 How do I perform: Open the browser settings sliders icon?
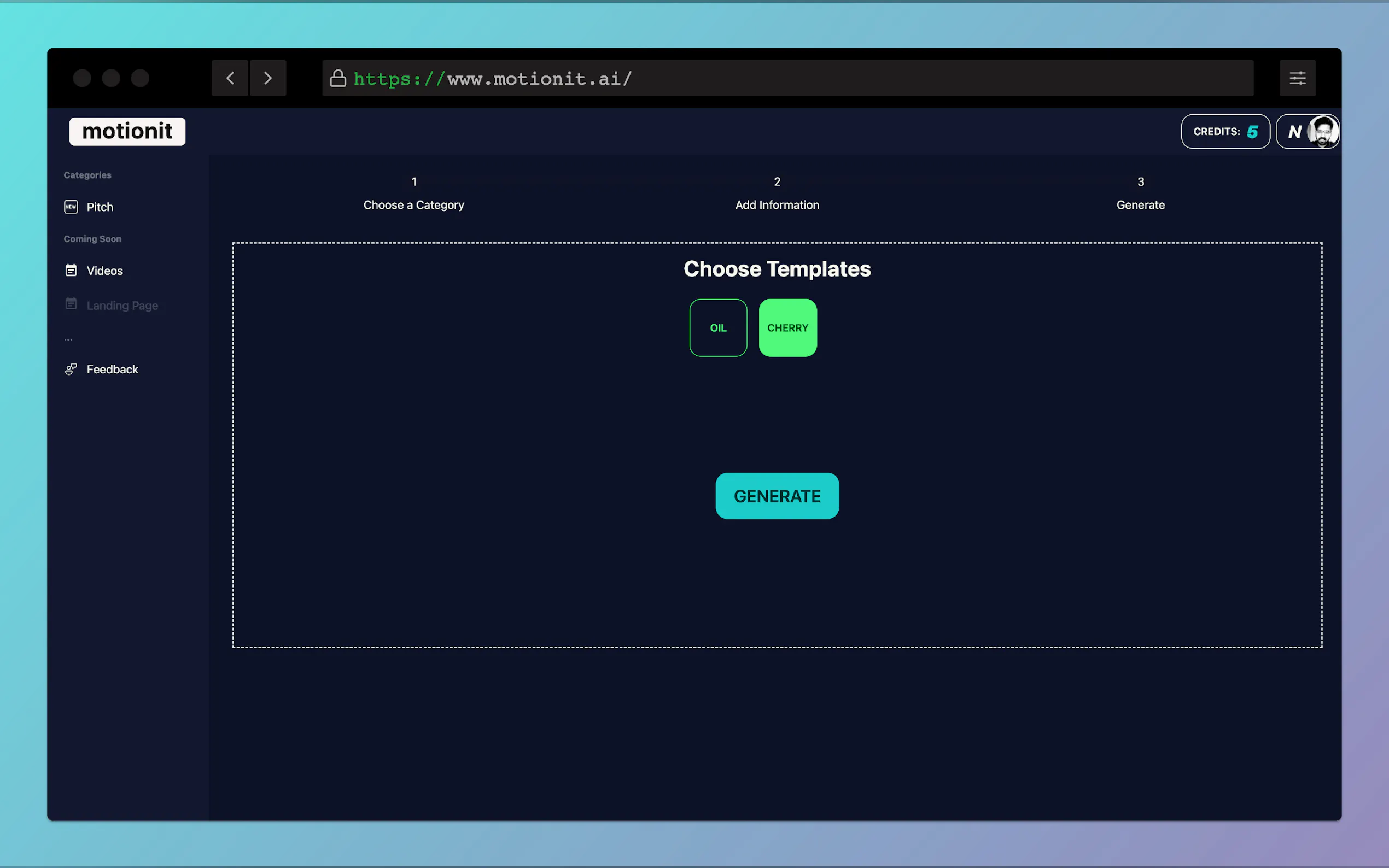tap(1297, 78)
